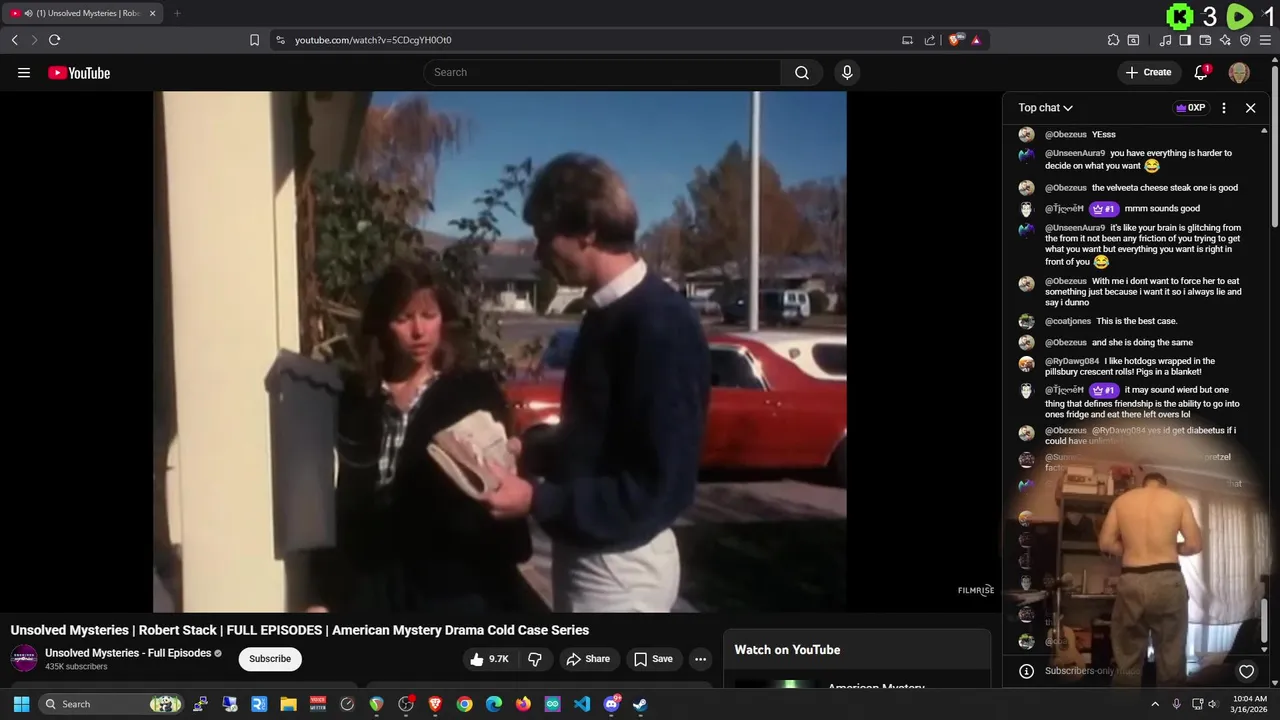The height and width of the screenshot is (720, 1280).
Task: Expand the Top chat dropdown
Action: (x=1046, y=108)
